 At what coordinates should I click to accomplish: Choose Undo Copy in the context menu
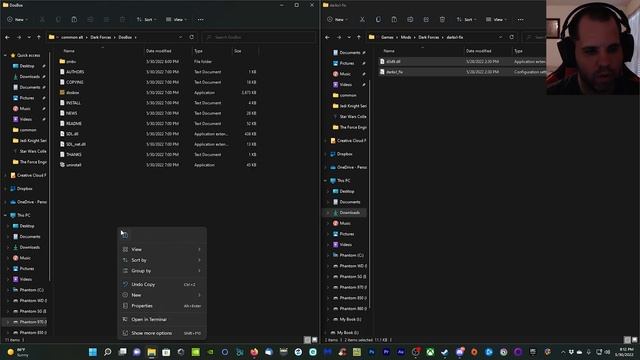tap(162, 284)
